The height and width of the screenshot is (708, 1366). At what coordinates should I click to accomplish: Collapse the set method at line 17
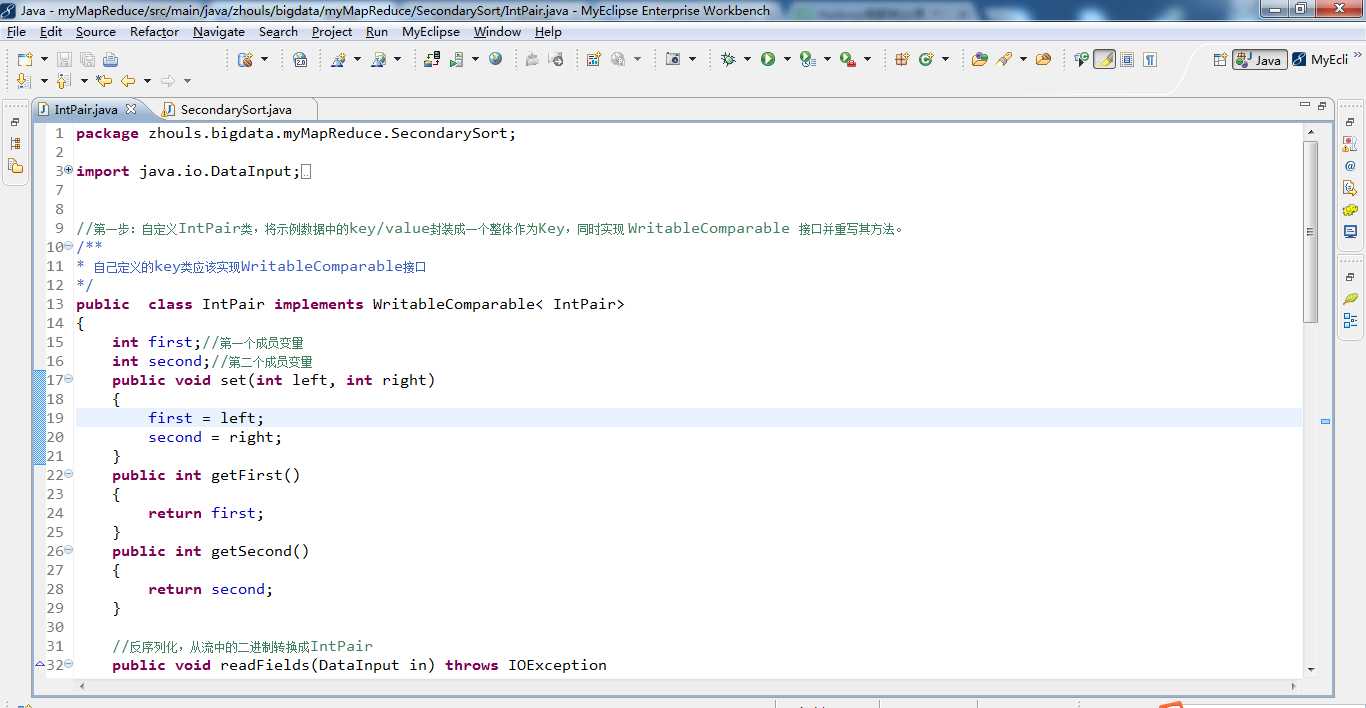68,380
